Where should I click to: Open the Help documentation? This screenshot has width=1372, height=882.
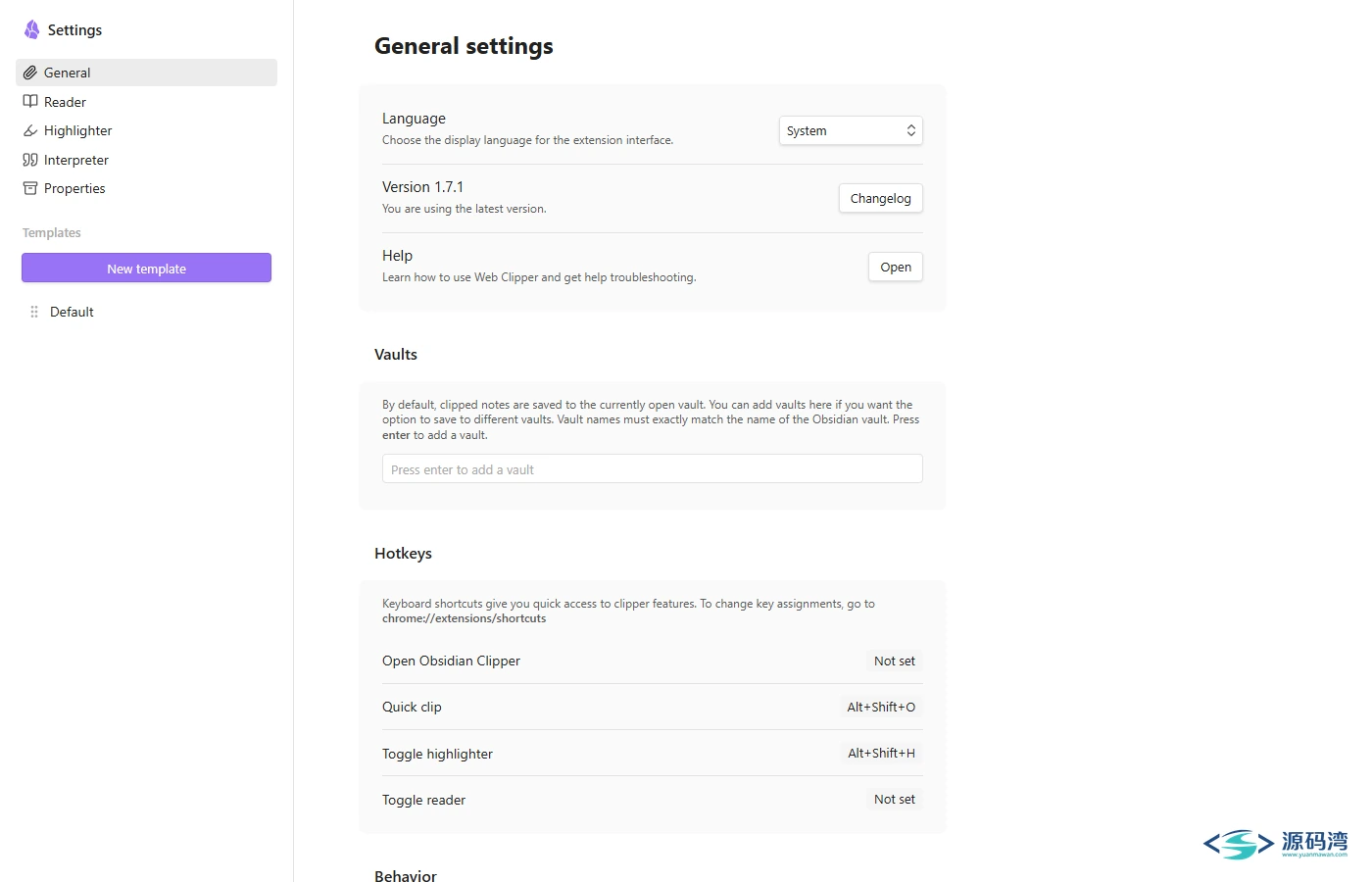click(895, 267)
